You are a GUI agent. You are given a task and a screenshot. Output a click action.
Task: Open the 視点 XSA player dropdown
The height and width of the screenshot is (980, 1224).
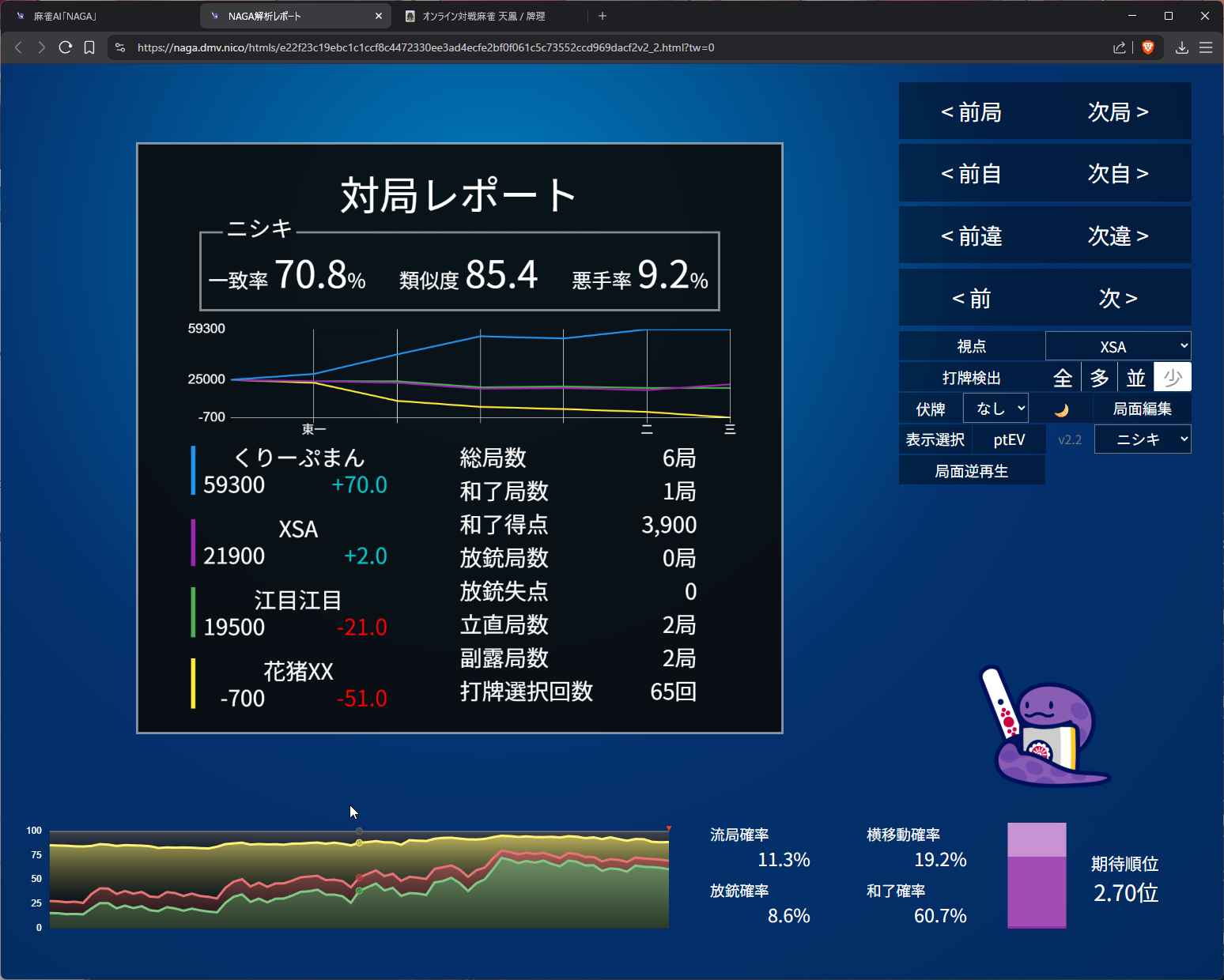[1117, 346]
